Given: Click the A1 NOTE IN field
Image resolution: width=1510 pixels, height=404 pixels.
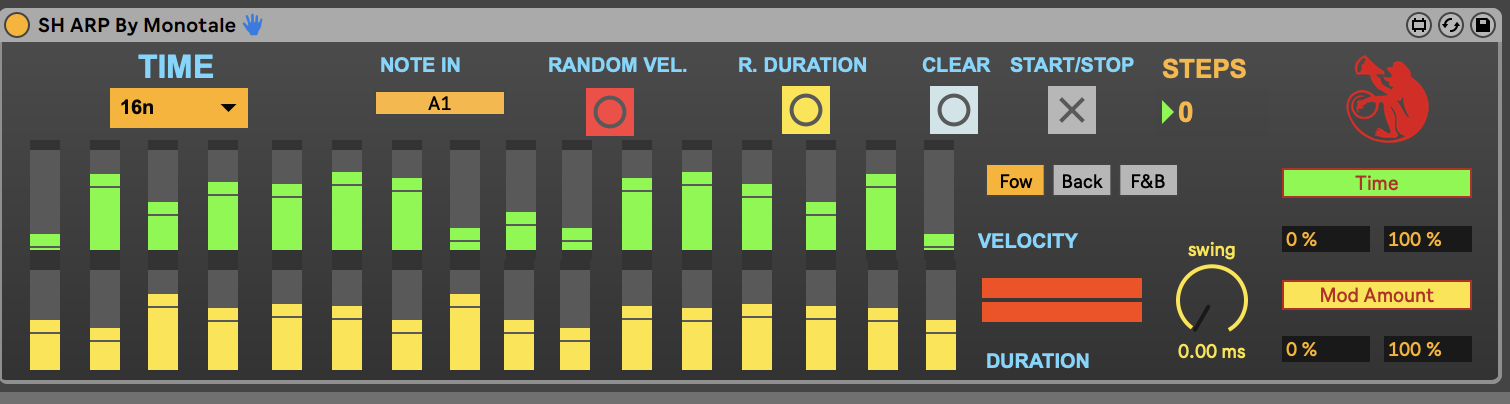Looking at the screenshot, I should click(439, 103).
